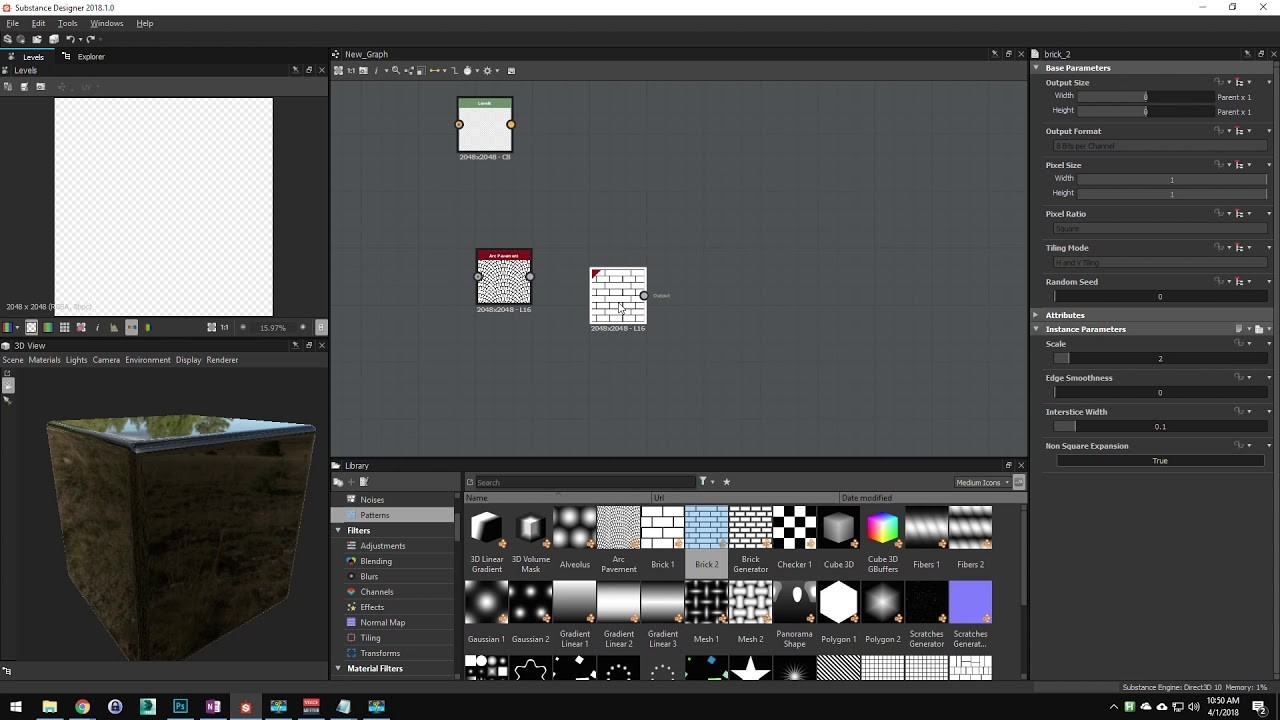Viewport: 1280px width, 720px height.
Task: Collapse the Filters category in the Library sidebar
Action: (338, 530)
